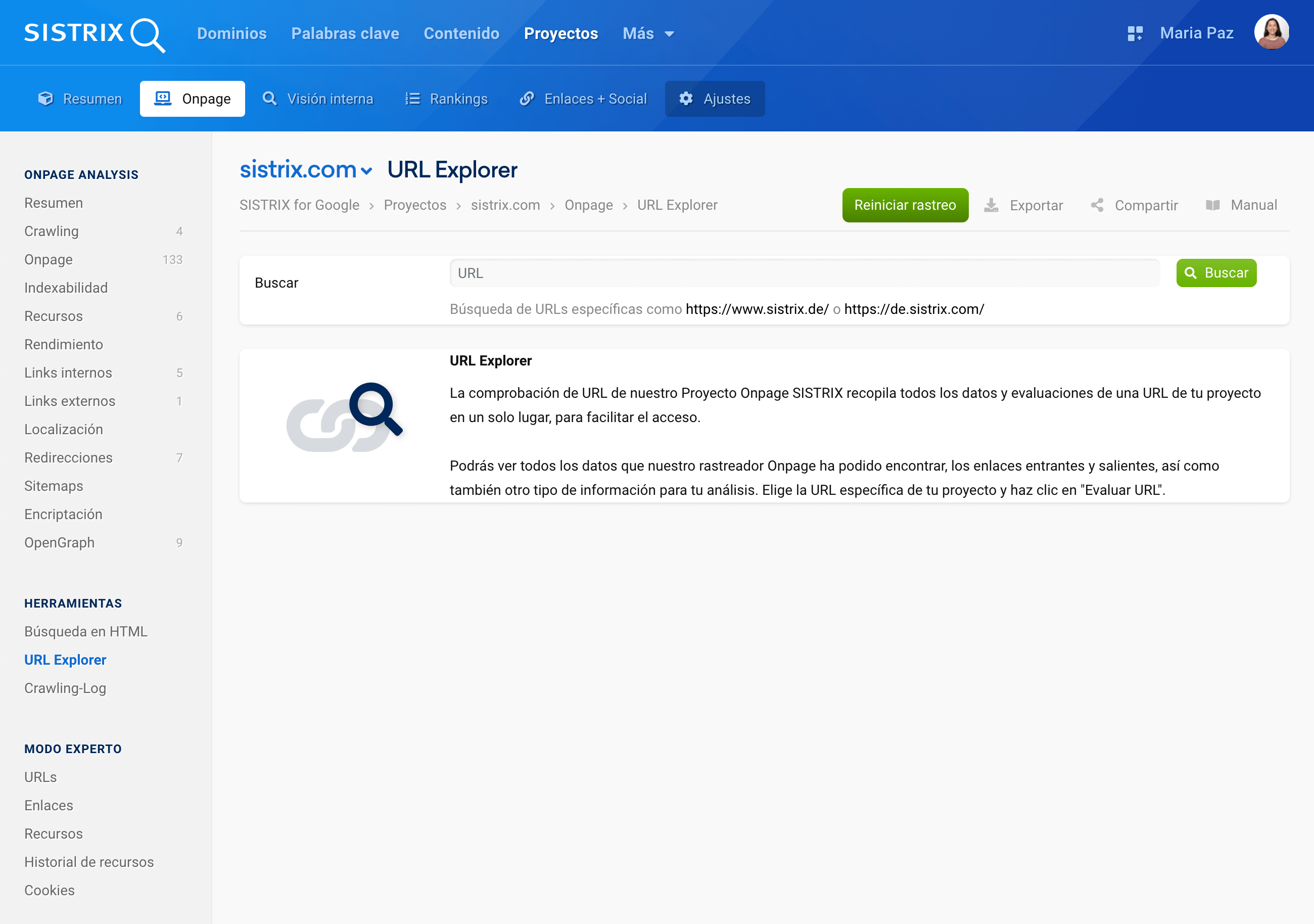Click the Exportar download icon
Viewport: 1314px width, 924px height.
[991, 205]
